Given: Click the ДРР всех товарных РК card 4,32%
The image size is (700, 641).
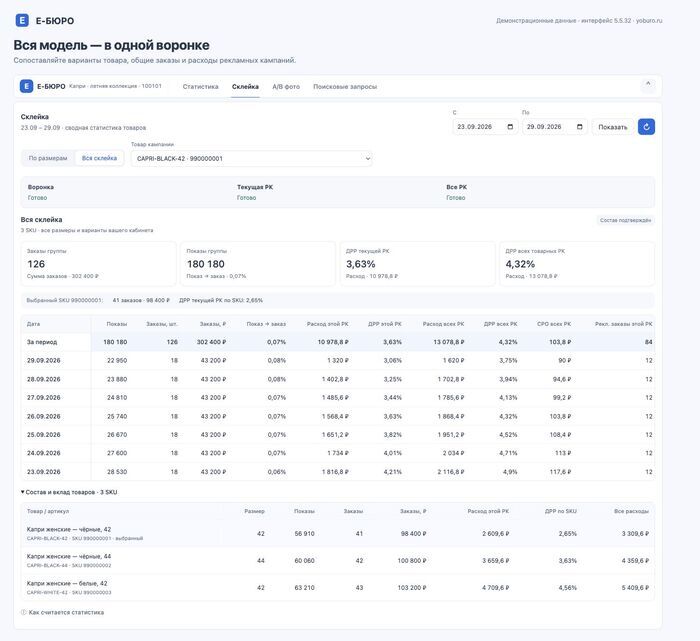Looking at the screenshot, I should tap(577, 263).
